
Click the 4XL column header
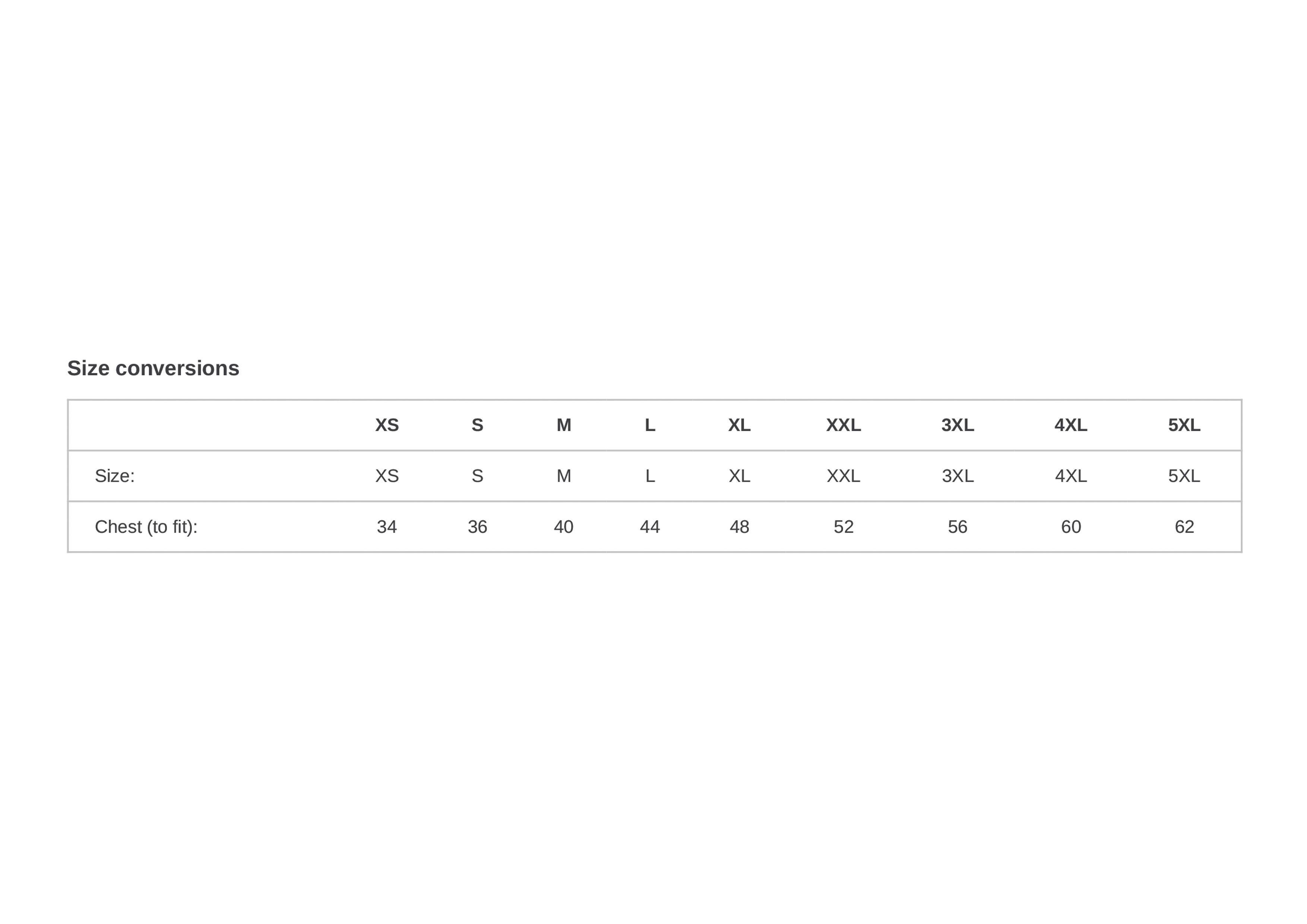coord(1071,425)
